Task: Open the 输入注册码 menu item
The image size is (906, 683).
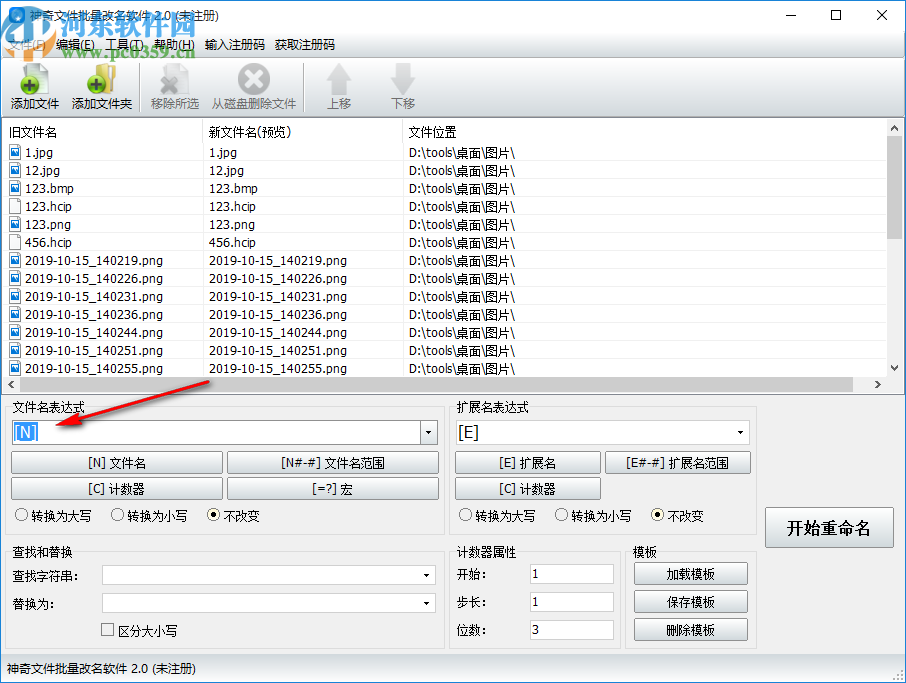Action: tap(235, 44)
